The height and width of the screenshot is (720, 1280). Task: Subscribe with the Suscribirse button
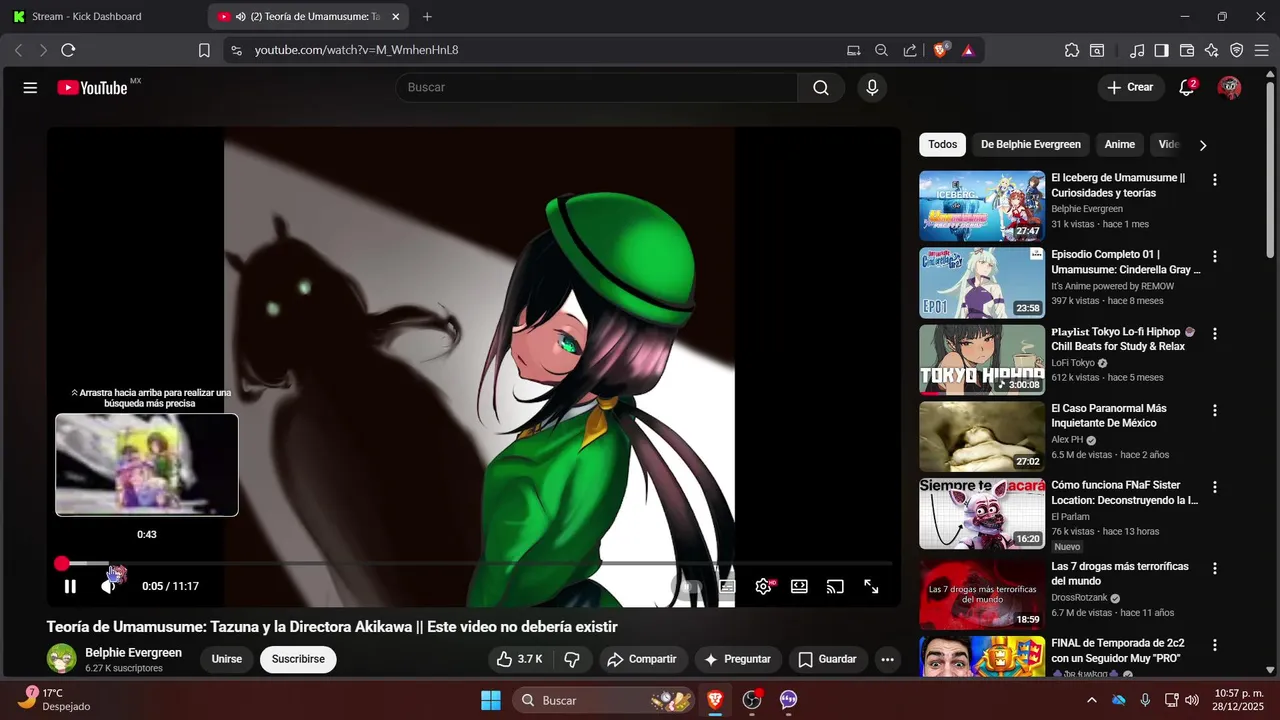click(x=298, y=659)
